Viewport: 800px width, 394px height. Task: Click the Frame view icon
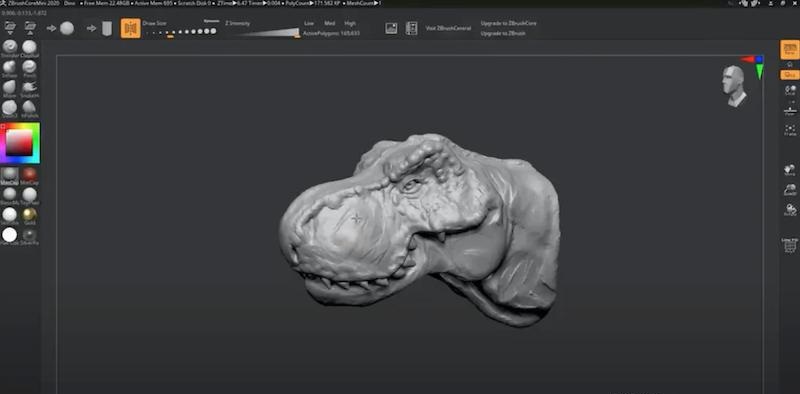pos(790,130)
